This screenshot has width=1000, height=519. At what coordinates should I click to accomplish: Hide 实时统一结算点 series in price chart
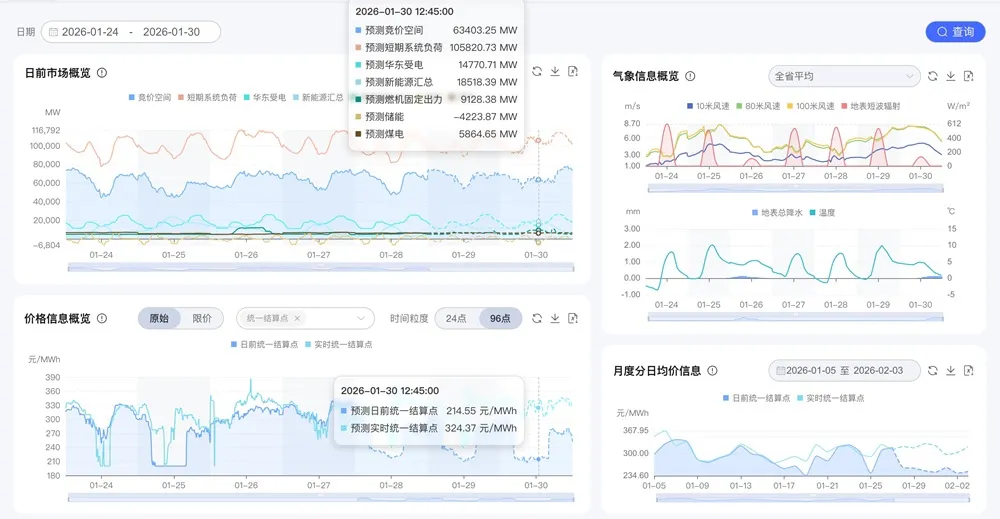[339, 344]
